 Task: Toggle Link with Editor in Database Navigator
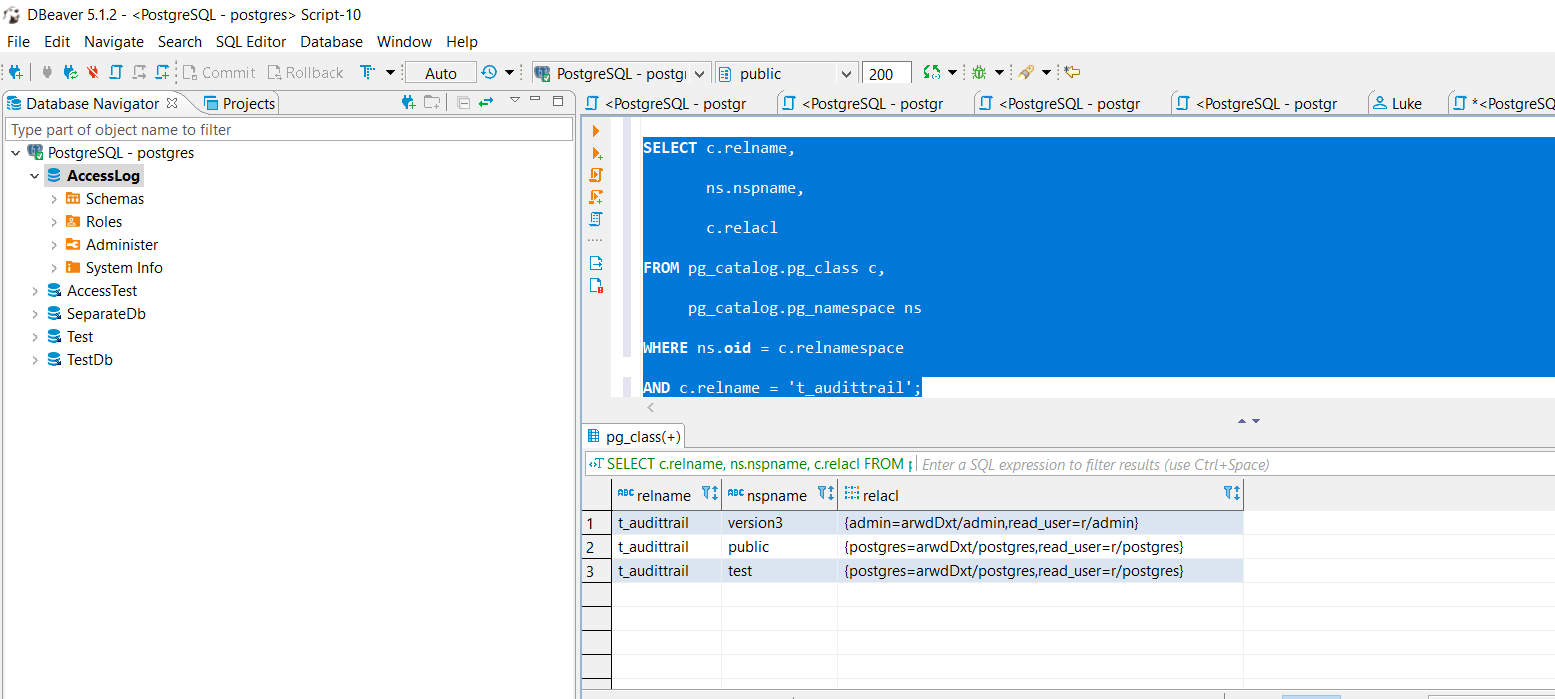coord(486,103)
